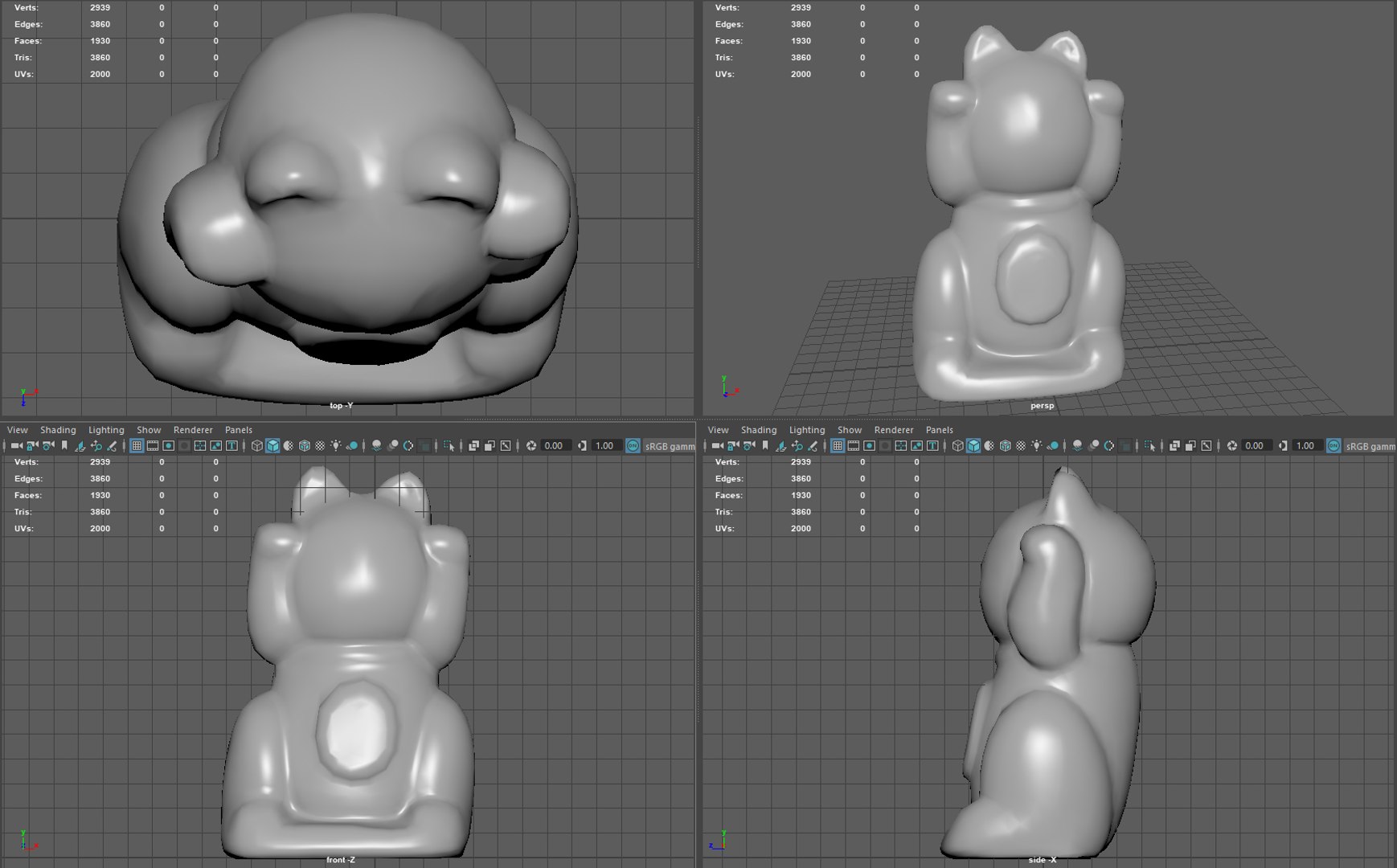Viewport: 1397px width, 868px height.
Task: Open Panels menu in side -X panel
Action: (x=940, y=430)
